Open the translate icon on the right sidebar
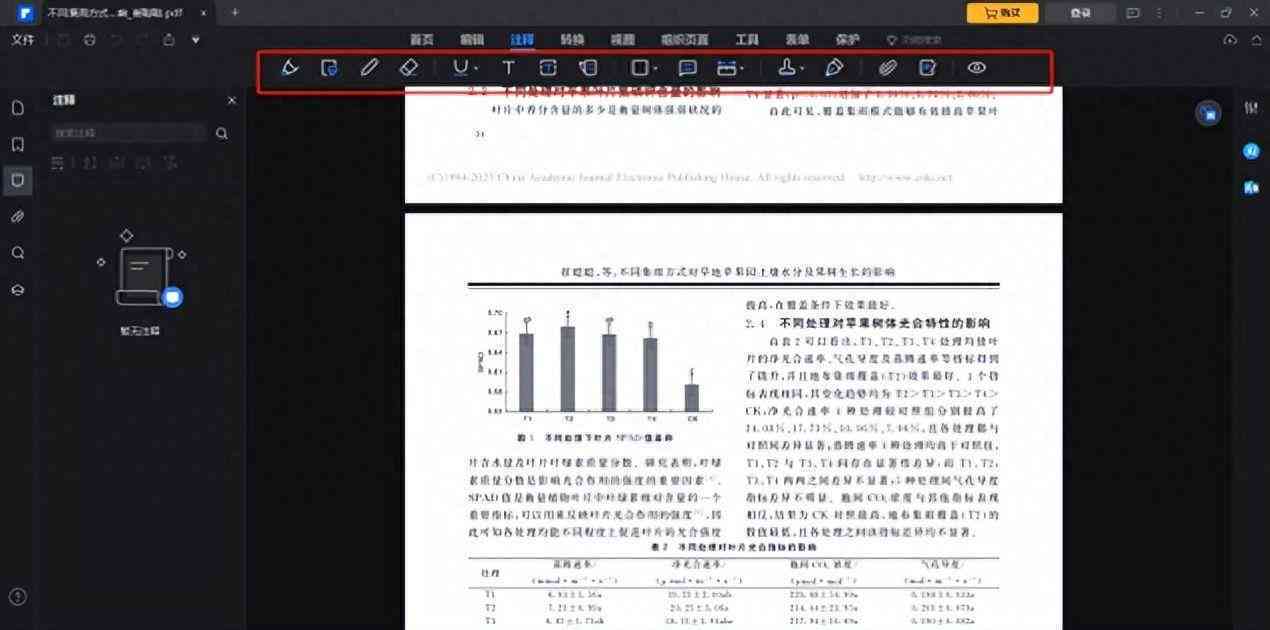 [x=1251, y=187]
